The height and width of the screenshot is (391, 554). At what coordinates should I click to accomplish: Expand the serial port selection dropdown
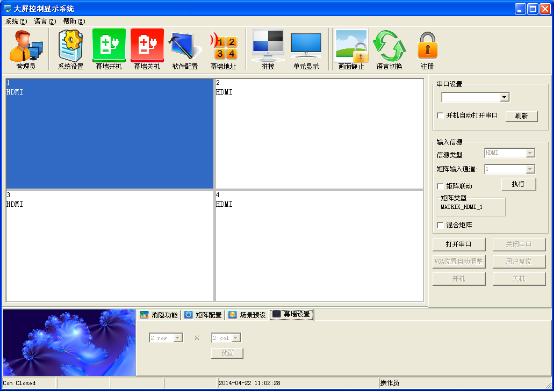[505, 97]
